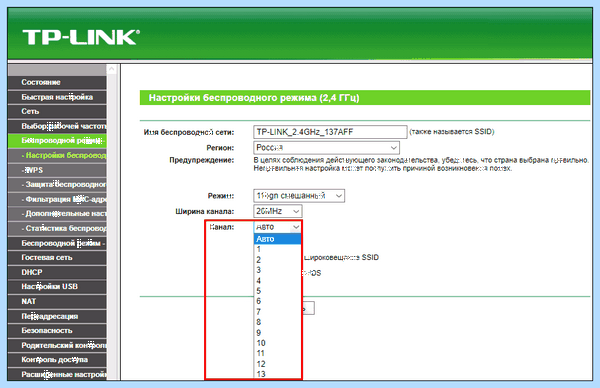Viewport: 600px width, 388px height.
Task: Click the sidebar scroll-up arrow
Action: (x=111, y=69)
